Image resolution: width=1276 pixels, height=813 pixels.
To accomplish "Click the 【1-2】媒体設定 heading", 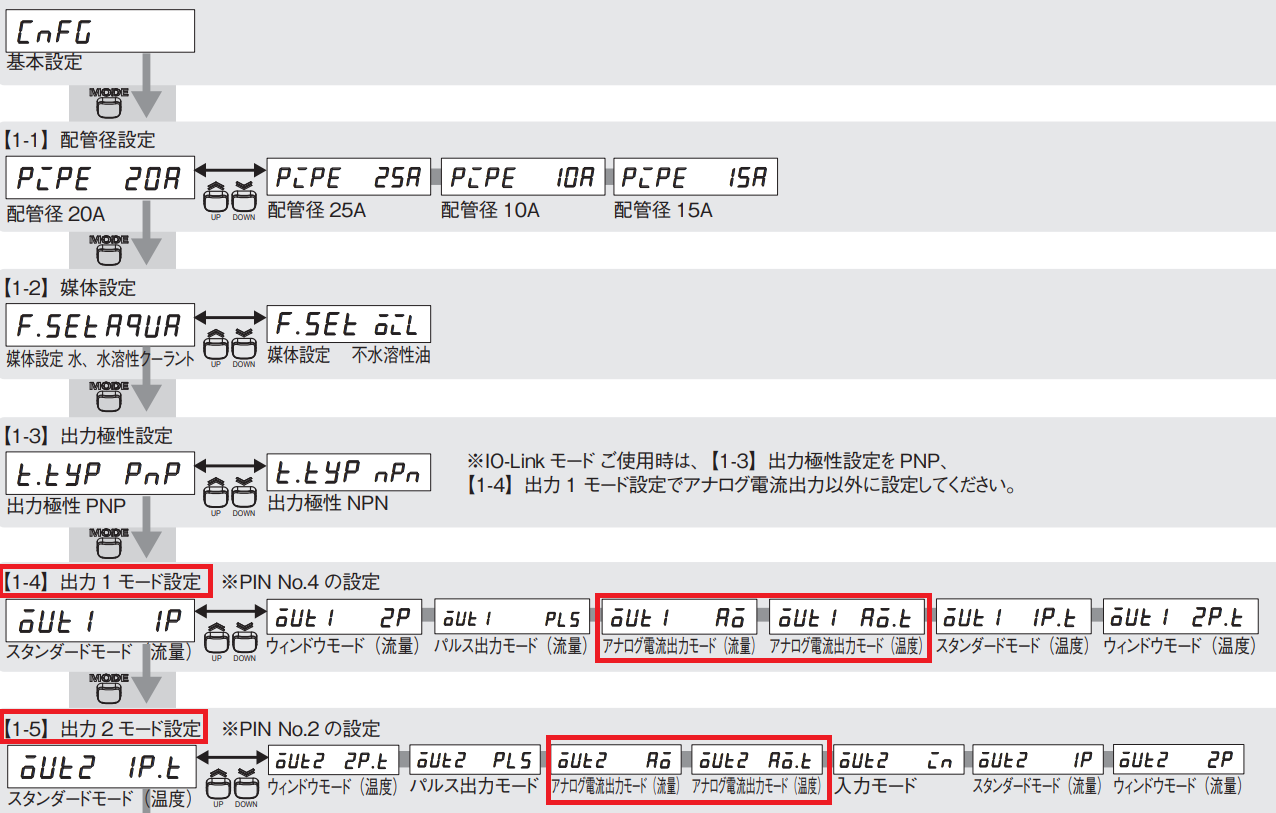I will [68, 288].
